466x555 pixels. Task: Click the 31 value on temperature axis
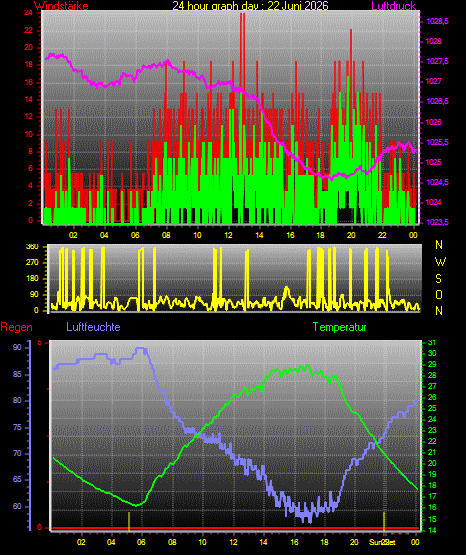[x=432, y=343]
